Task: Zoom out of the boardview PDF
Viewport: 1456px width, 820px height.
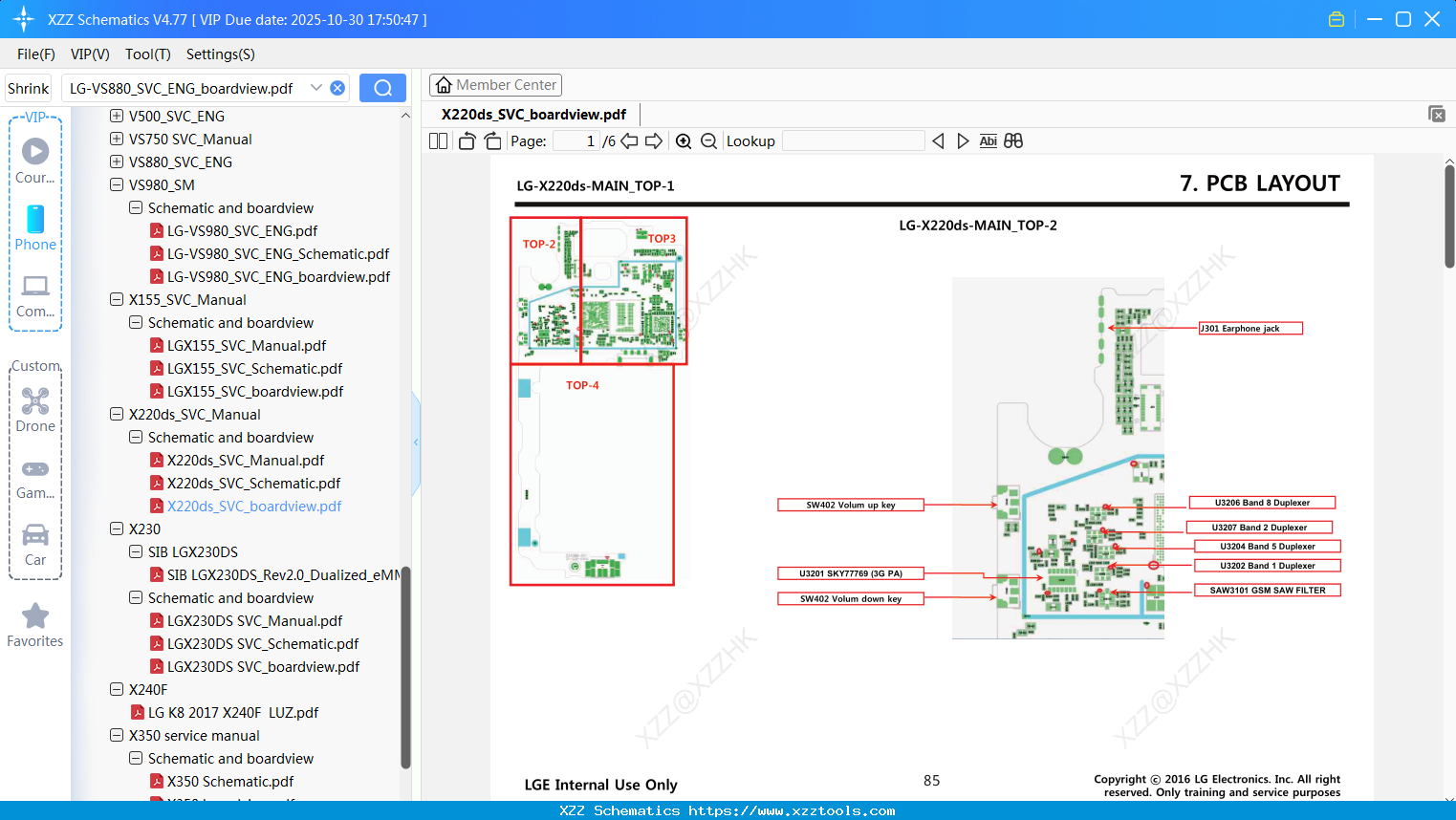Action: pyautogui.click(x=707, y=140)
